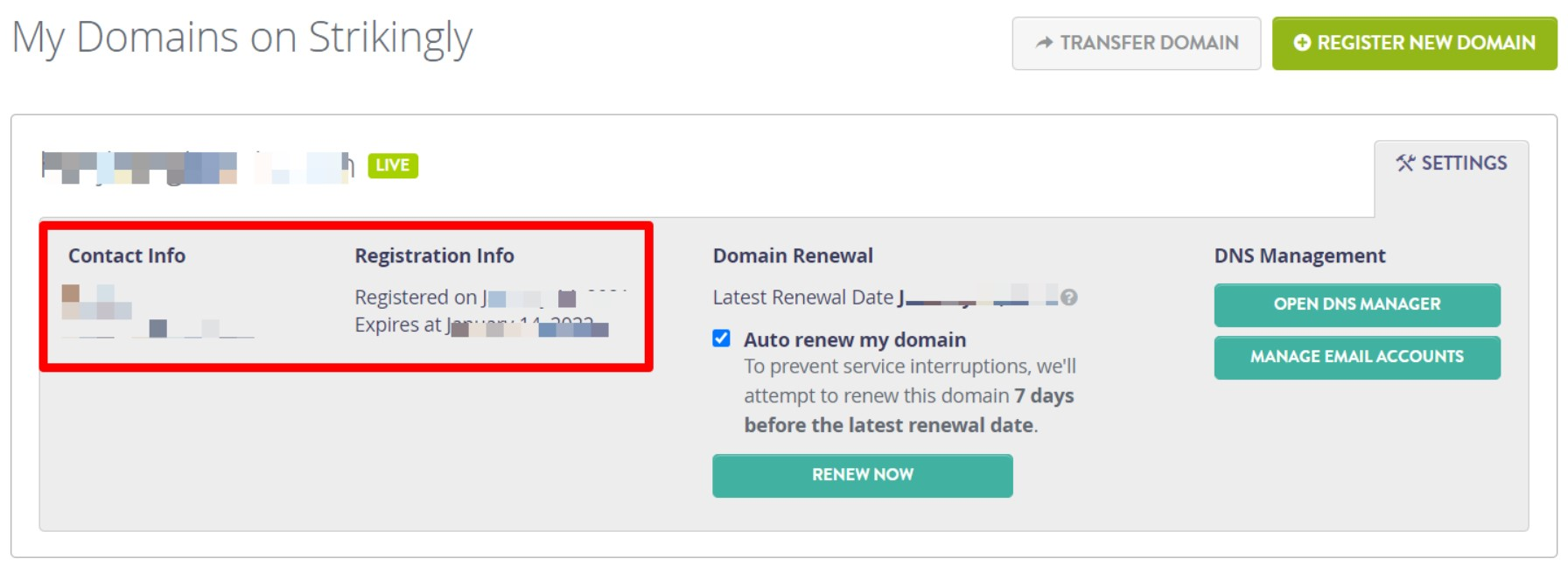Select the domain name heading
The image size is (1568, 573).
(192, 165)
